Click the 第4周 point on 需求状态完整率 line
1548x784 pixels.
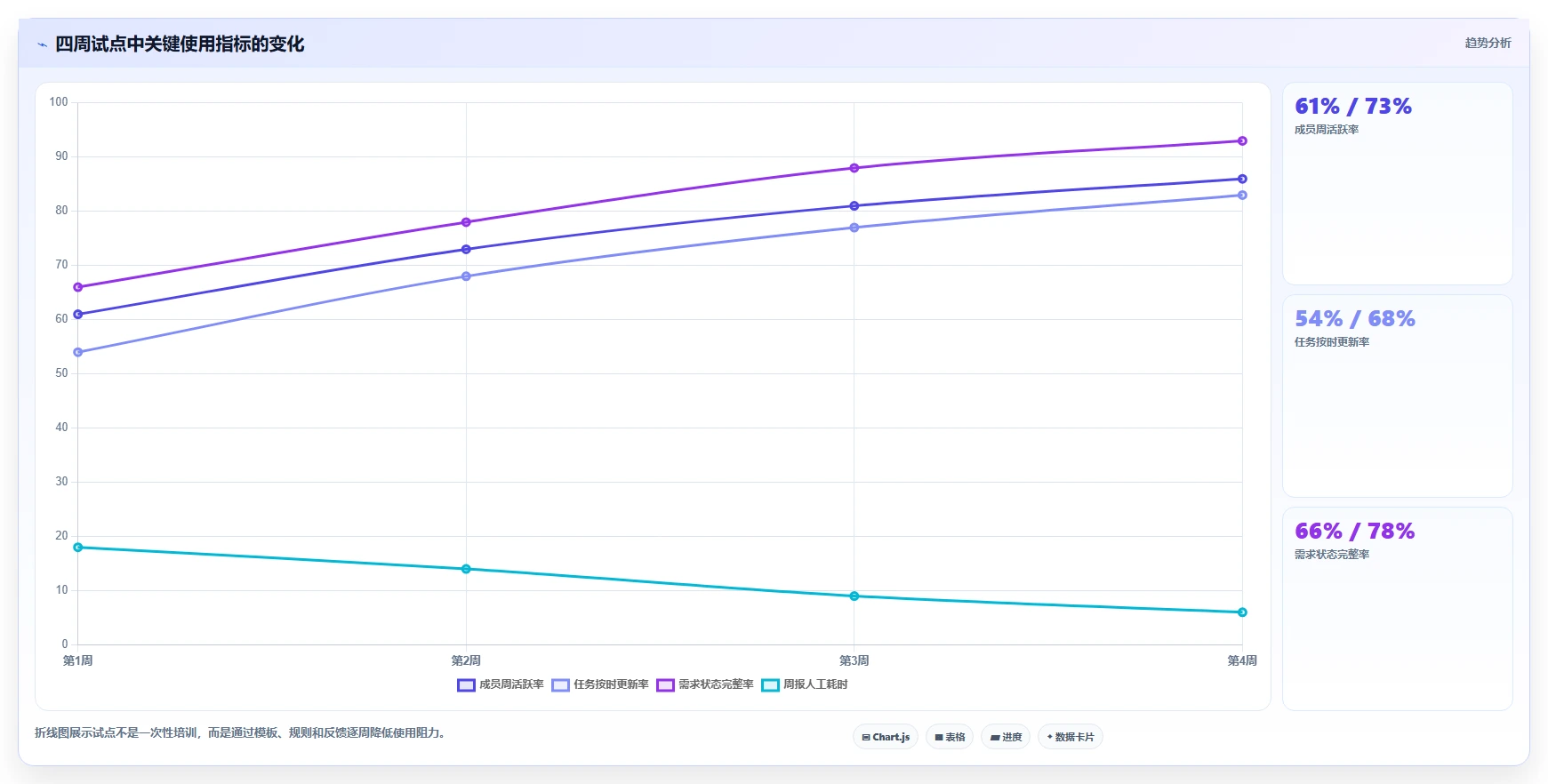[x=1242, y=141]
